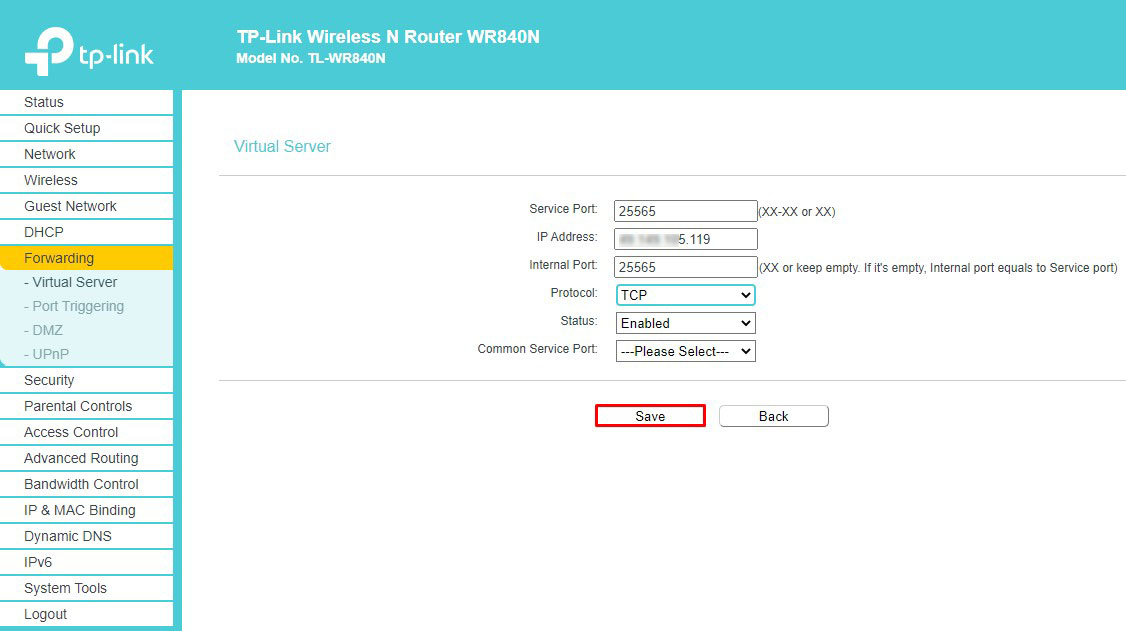Click the (XX-XX or XX) hint
This screenshot has width=1126, height=631.
(797, 212)
